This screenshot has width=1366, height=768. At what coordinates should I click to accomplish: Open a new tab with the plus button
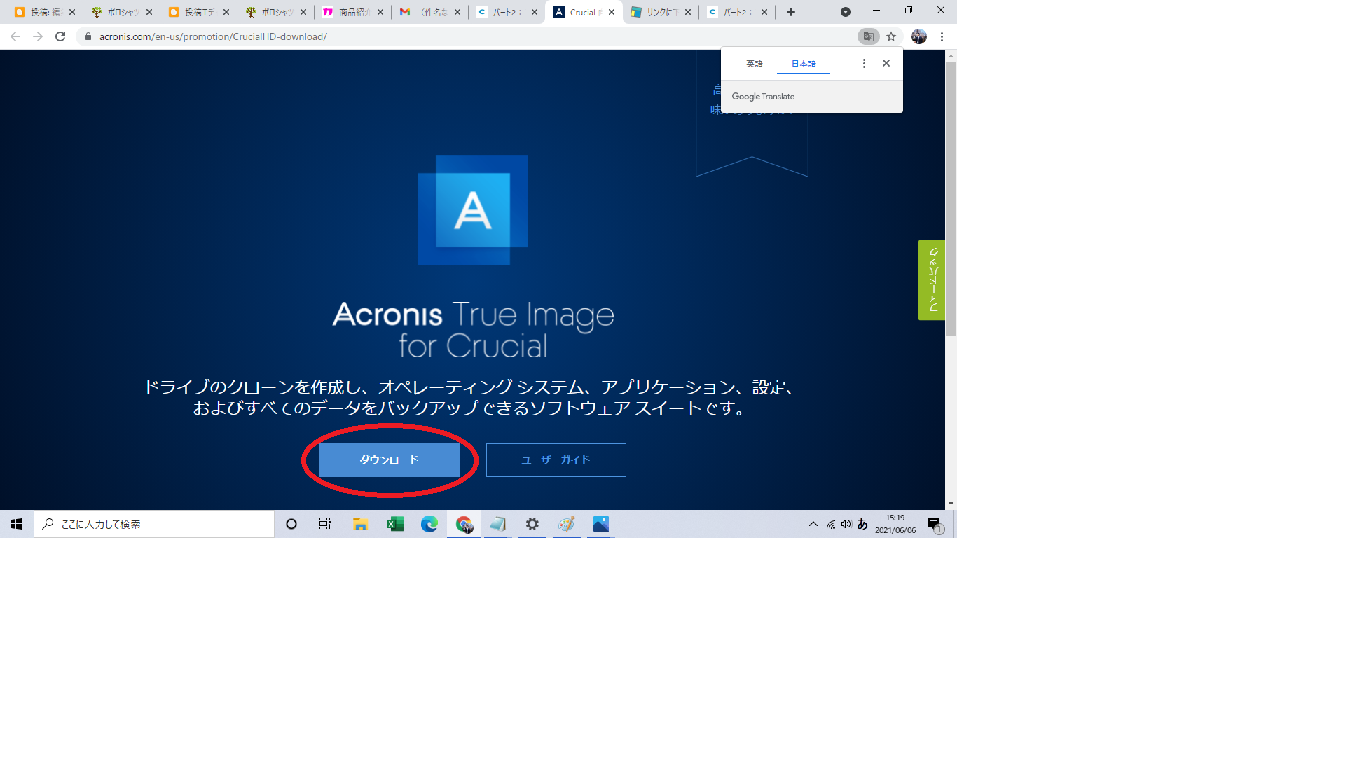click(791, 12)
